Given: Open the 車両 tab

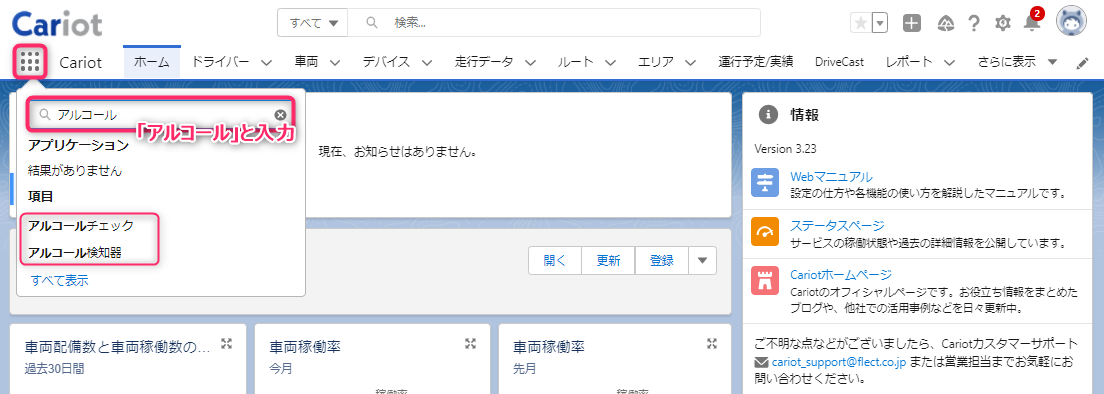Looking at the screenshot, I should click(x=306, y=62).
